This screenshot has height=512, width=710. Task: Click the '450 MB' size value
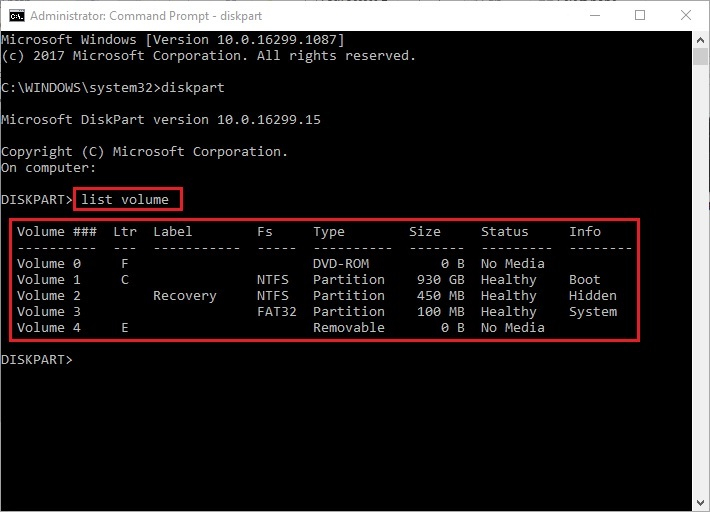tap(441, 296)
